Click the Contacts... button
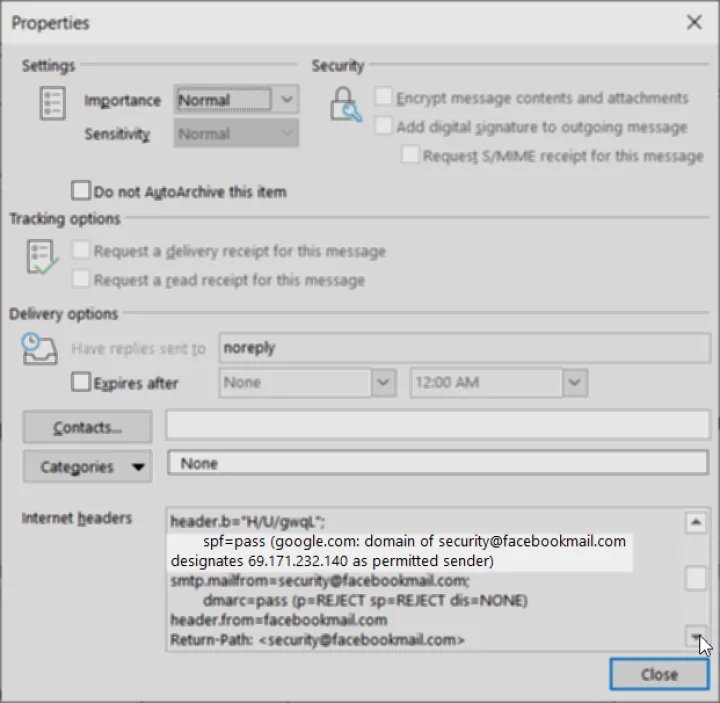Image resolution: width=720 pixels, height=703 pixels. 88,427
